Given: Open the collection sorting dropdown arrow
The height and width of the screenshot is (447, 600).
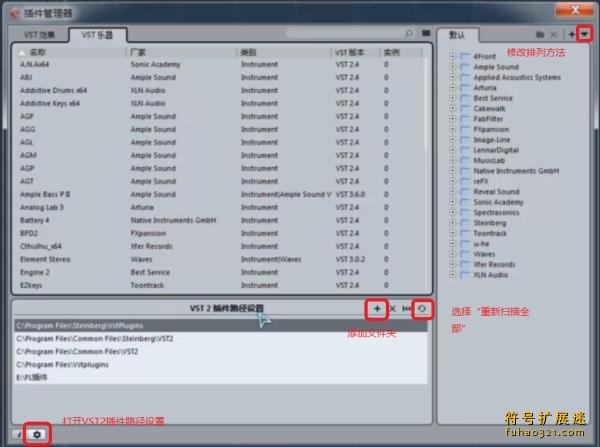Looking at the screenshot, I should 584,34.
